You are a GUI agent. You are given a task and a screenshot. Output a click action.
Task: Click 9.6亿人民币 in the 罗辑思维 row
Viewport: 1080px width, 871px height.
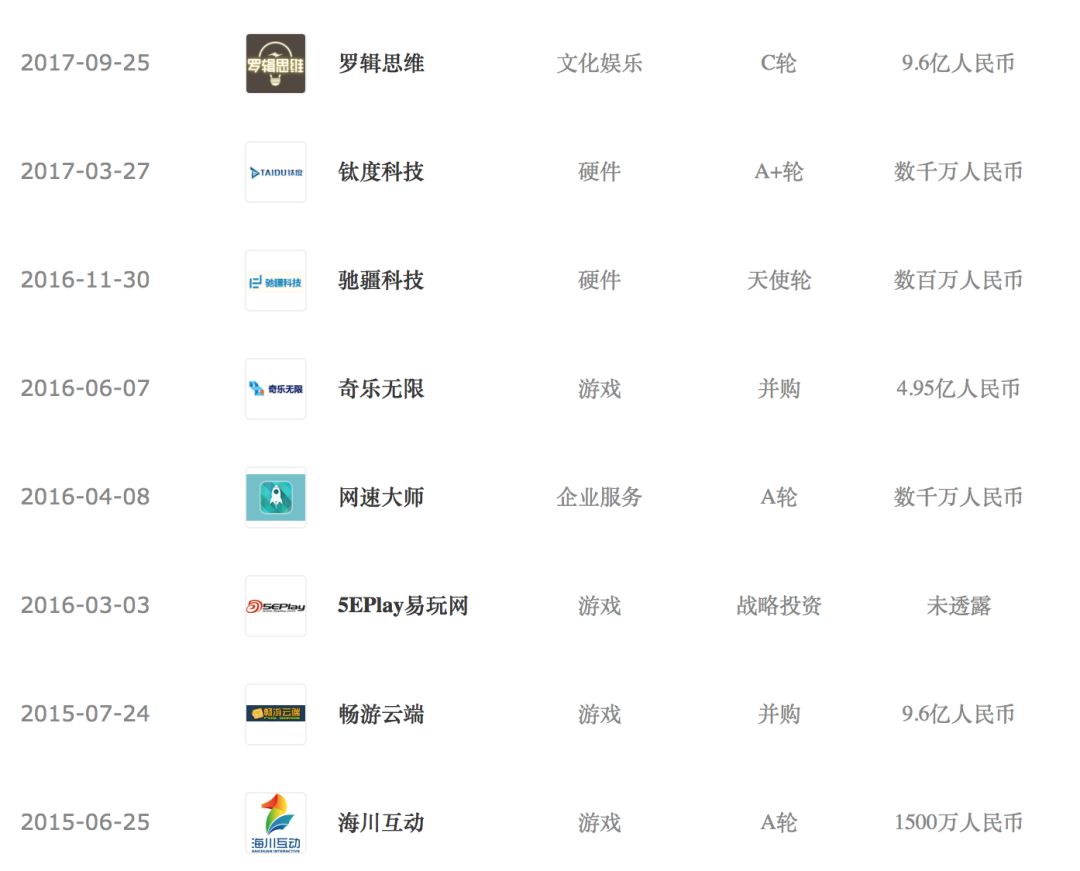click(958, 63)
